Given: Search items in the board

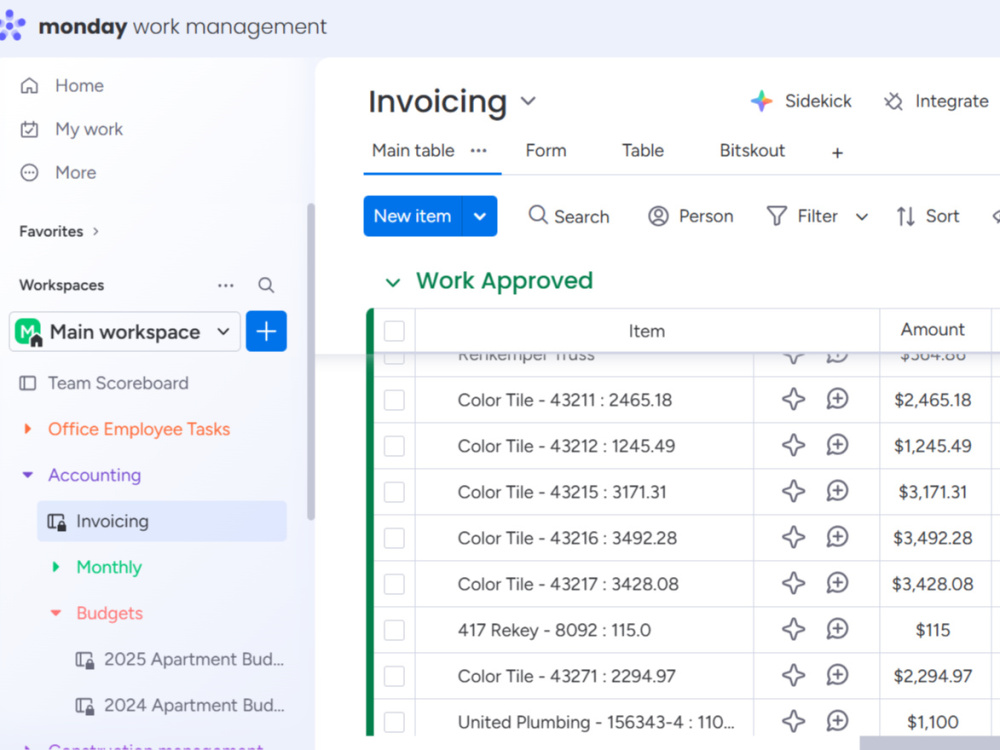Looking at the screenshot, I should pyautogui.click(x=569, y=216).
